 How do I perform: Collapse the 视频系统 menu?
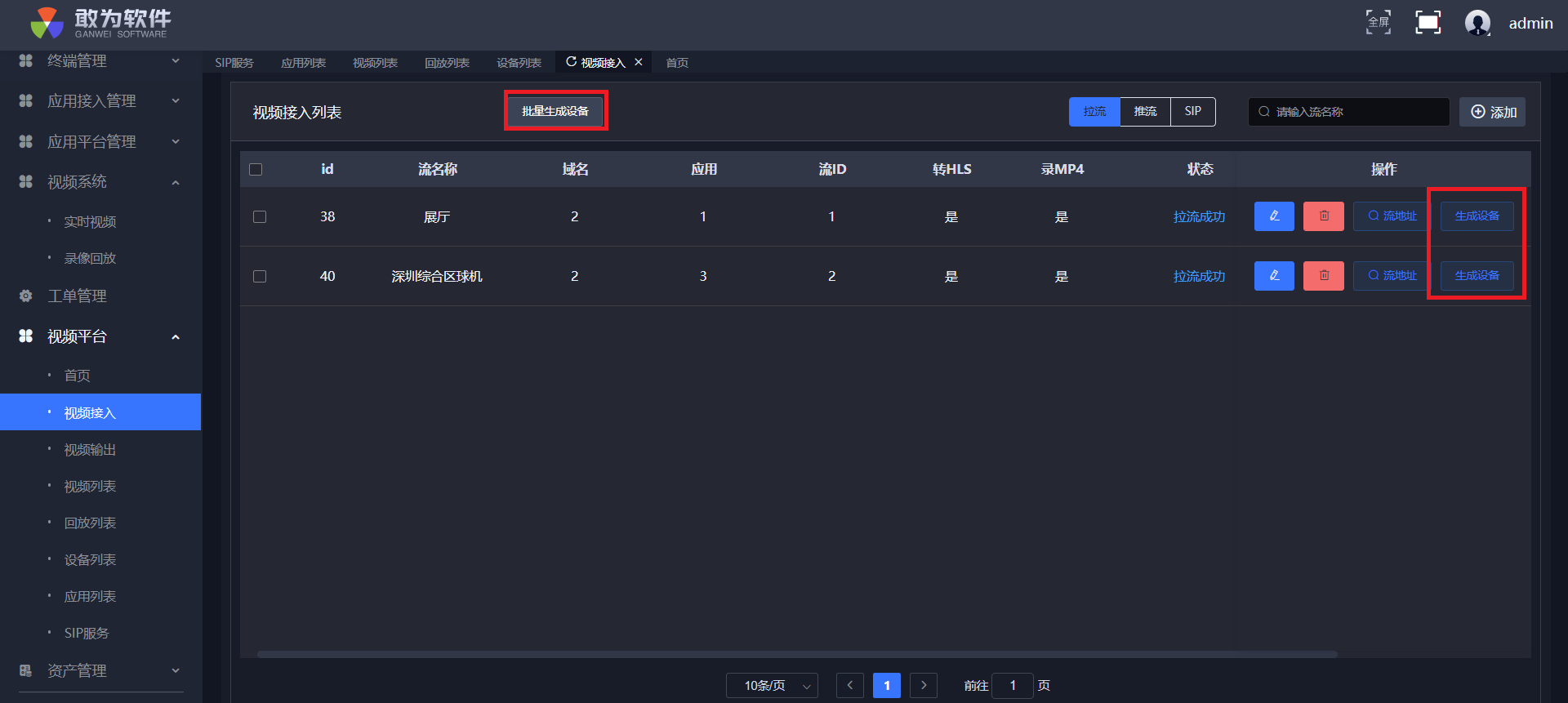176,182
